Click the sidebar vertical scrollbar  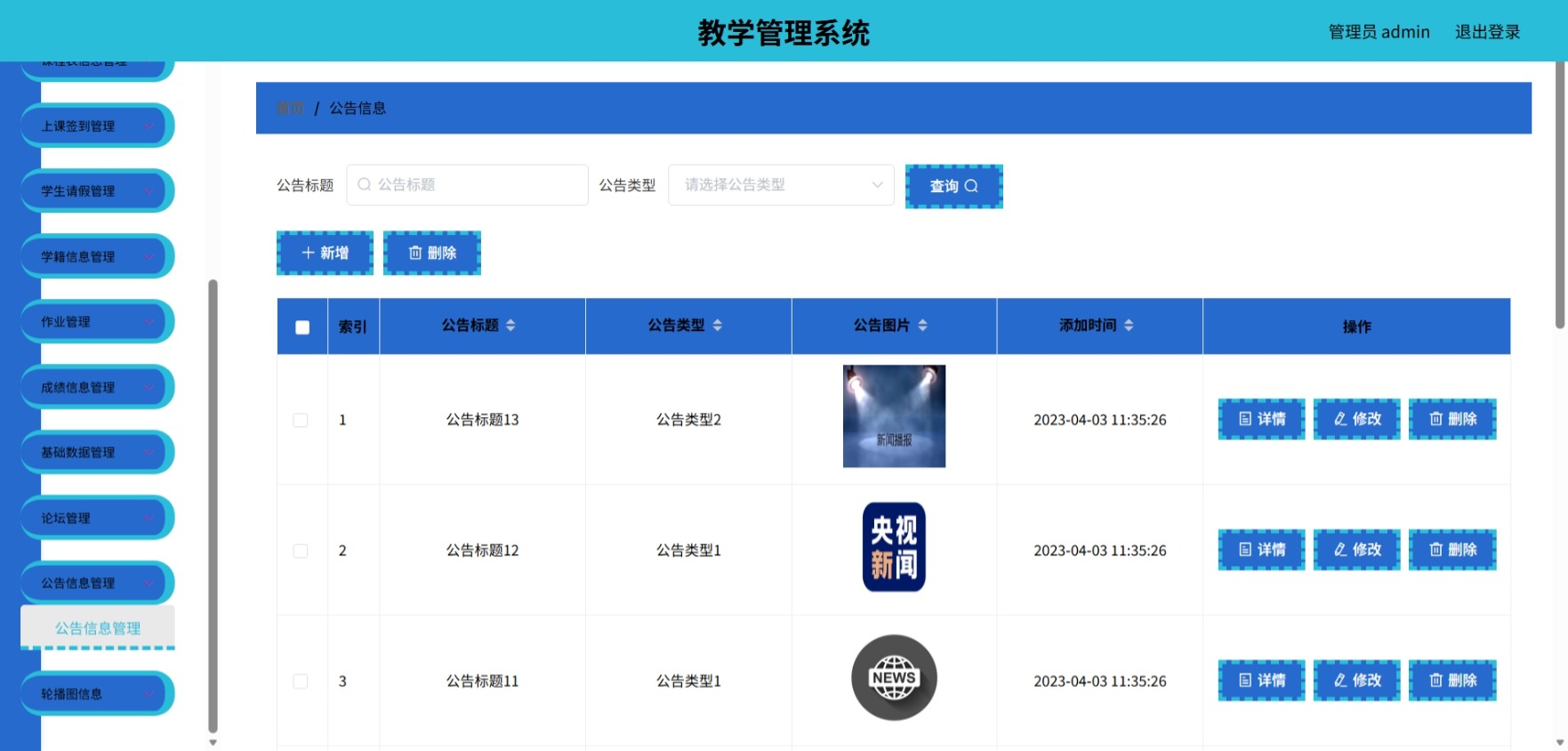coord(213,505)
